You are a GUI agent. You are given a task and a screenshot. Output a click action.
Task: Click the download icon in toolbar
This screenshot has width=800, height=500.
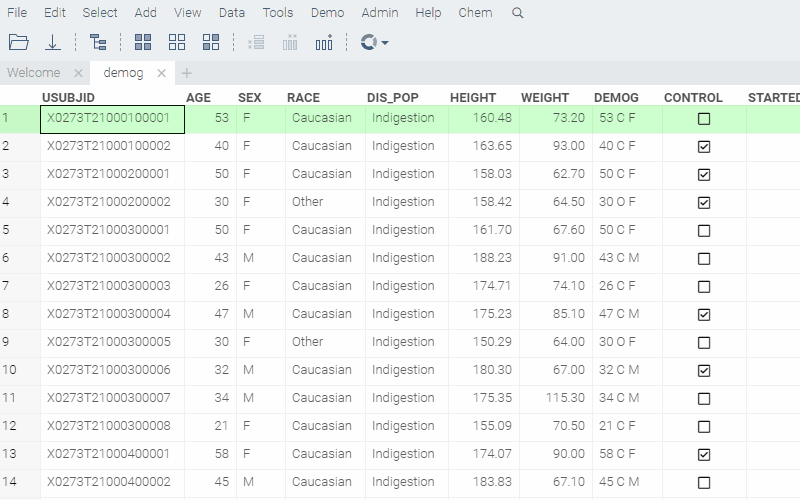(53, 42)
